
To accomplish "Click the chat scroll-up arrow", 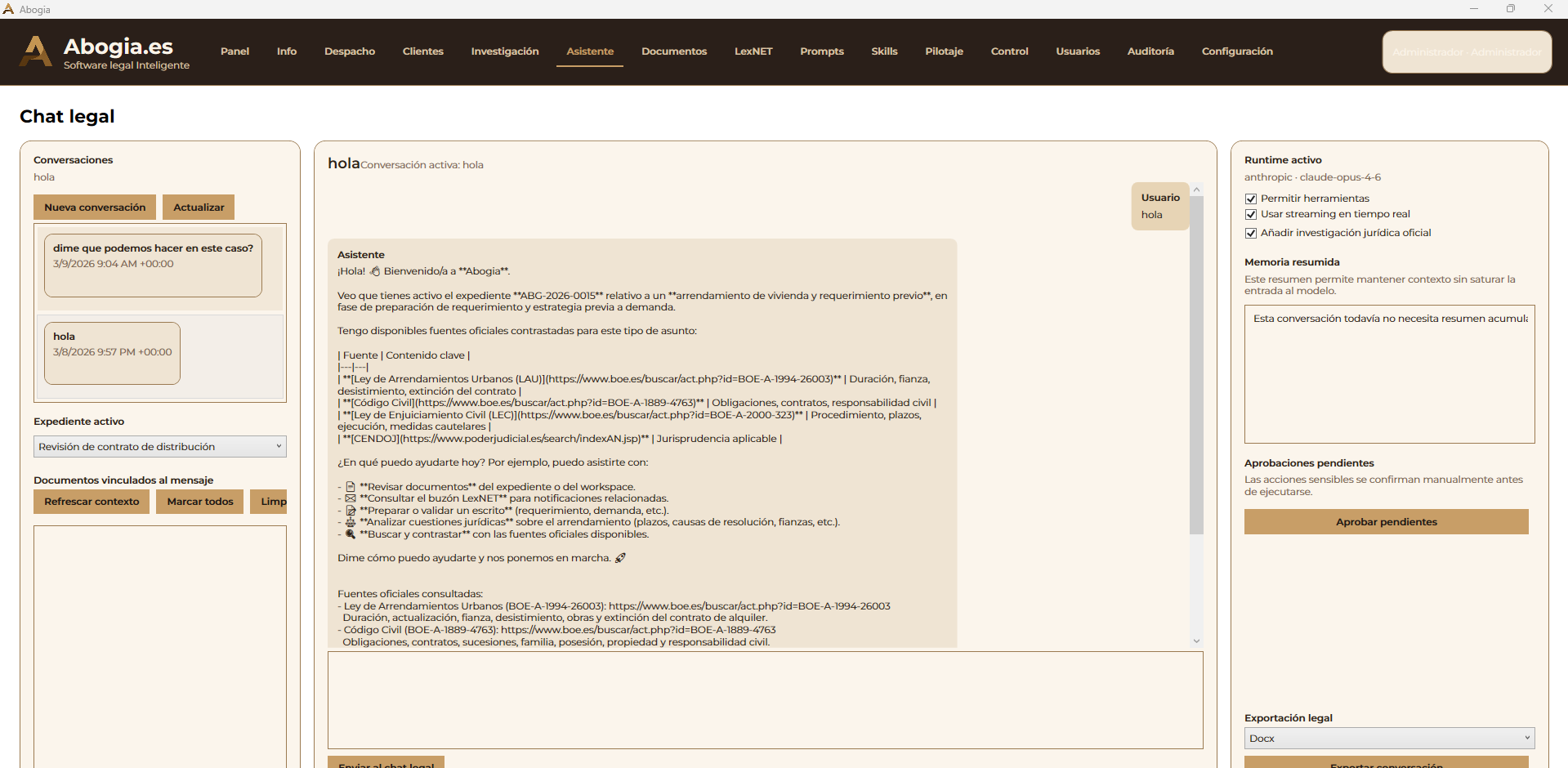I will tap(1196, 190).
